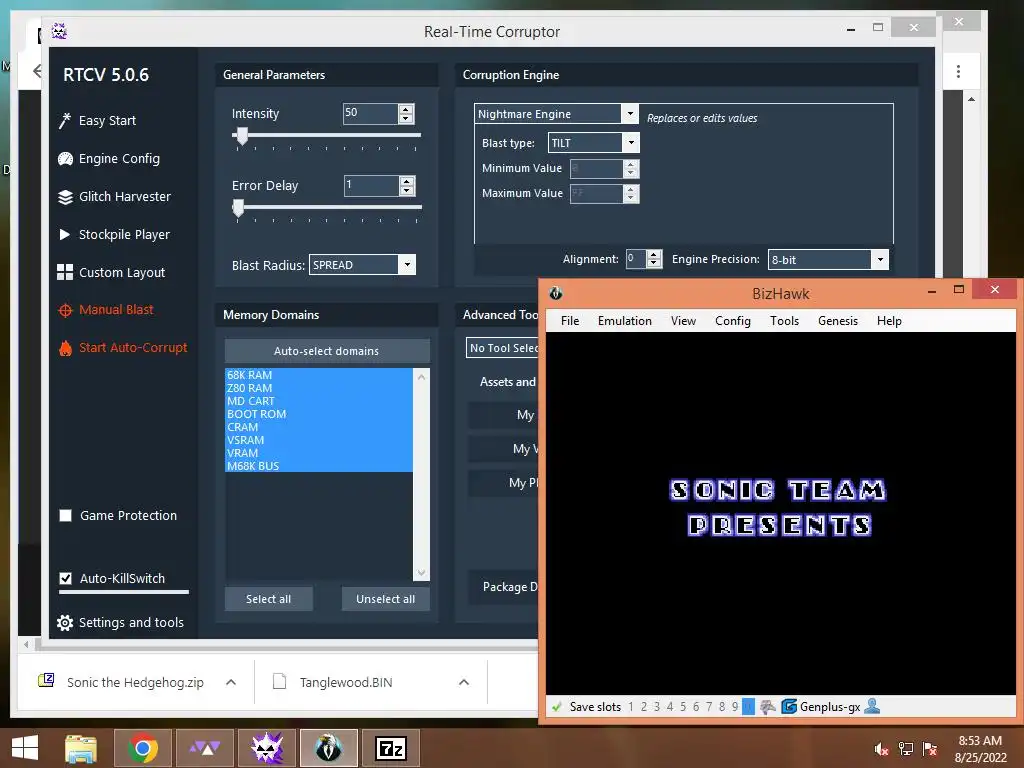Click Auto-select domains button
1024x768 pixels.
click(x=327, y=351)
